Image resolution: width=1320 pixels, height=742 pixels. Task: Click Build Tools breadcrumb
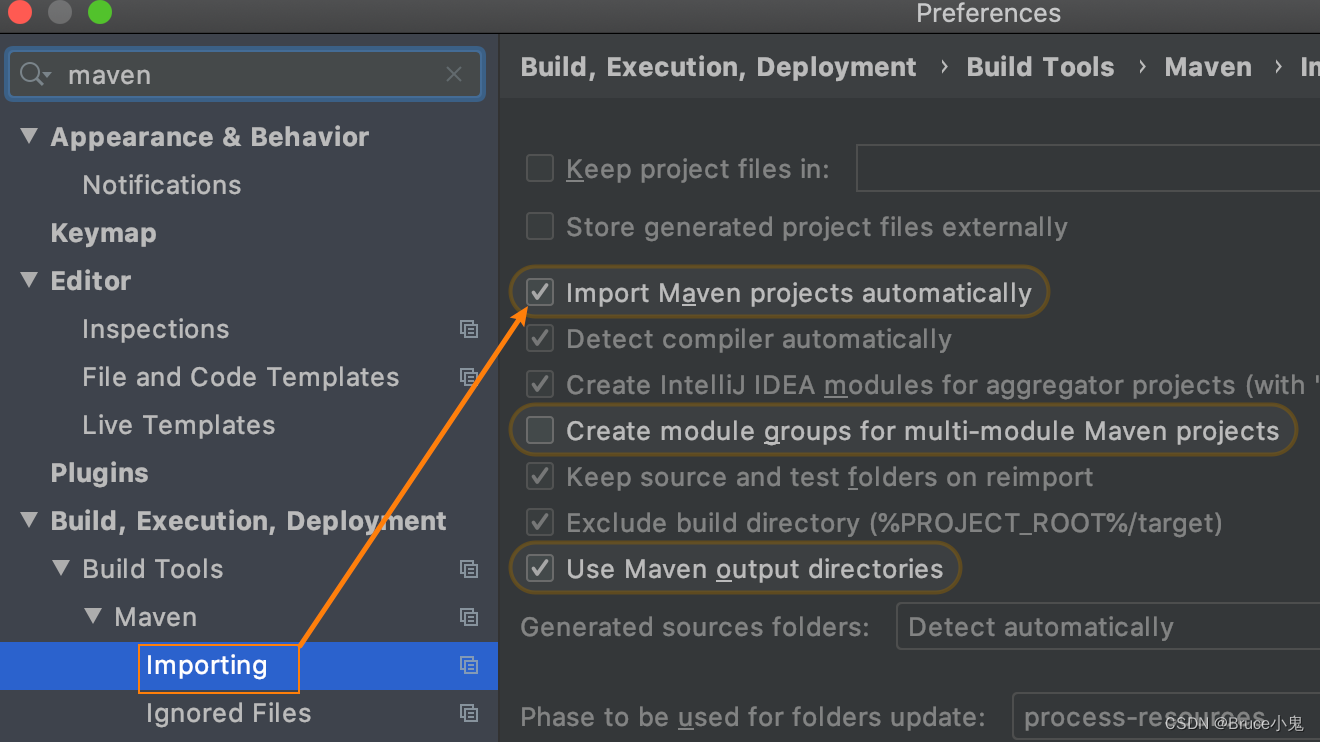tap(1040, 67)
